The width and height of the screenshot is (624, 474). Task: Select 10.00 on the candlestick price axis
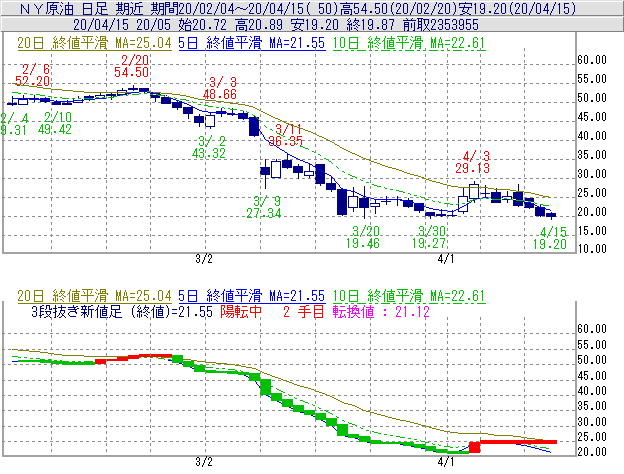[x=592, y=249]
